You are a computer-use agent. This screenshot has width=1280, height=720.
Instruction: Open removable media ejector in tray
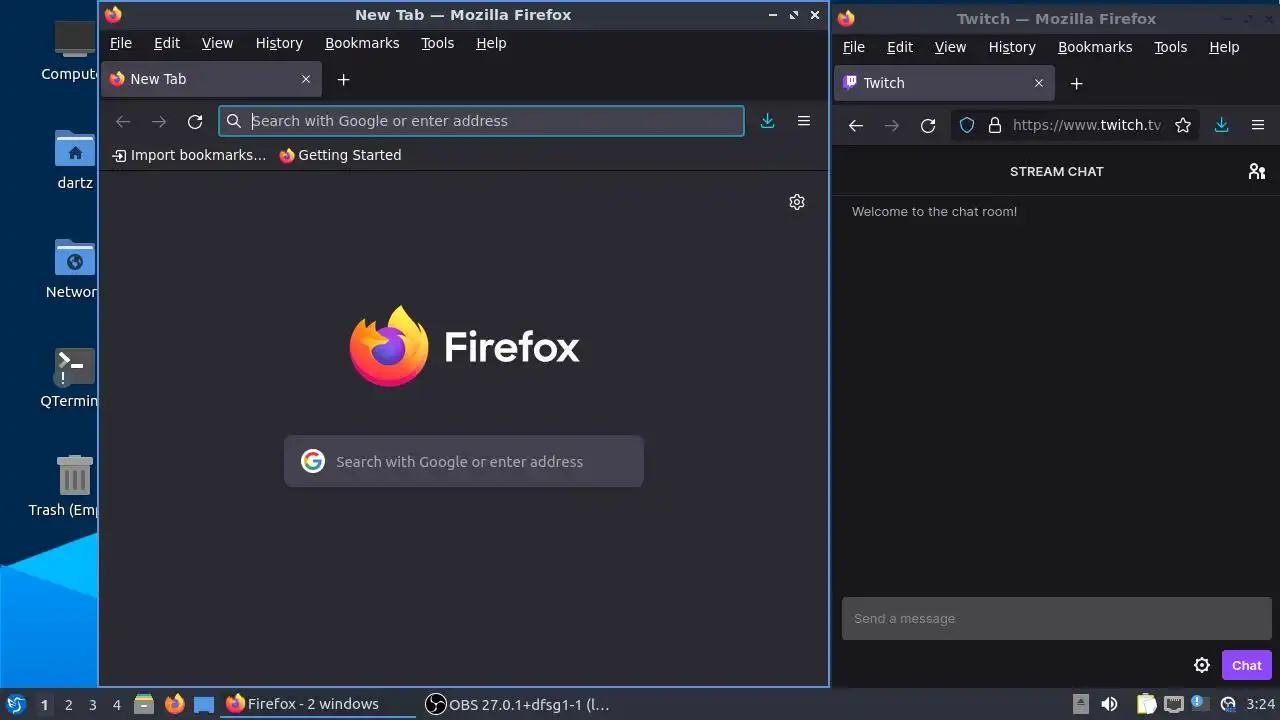[1081, 704]
